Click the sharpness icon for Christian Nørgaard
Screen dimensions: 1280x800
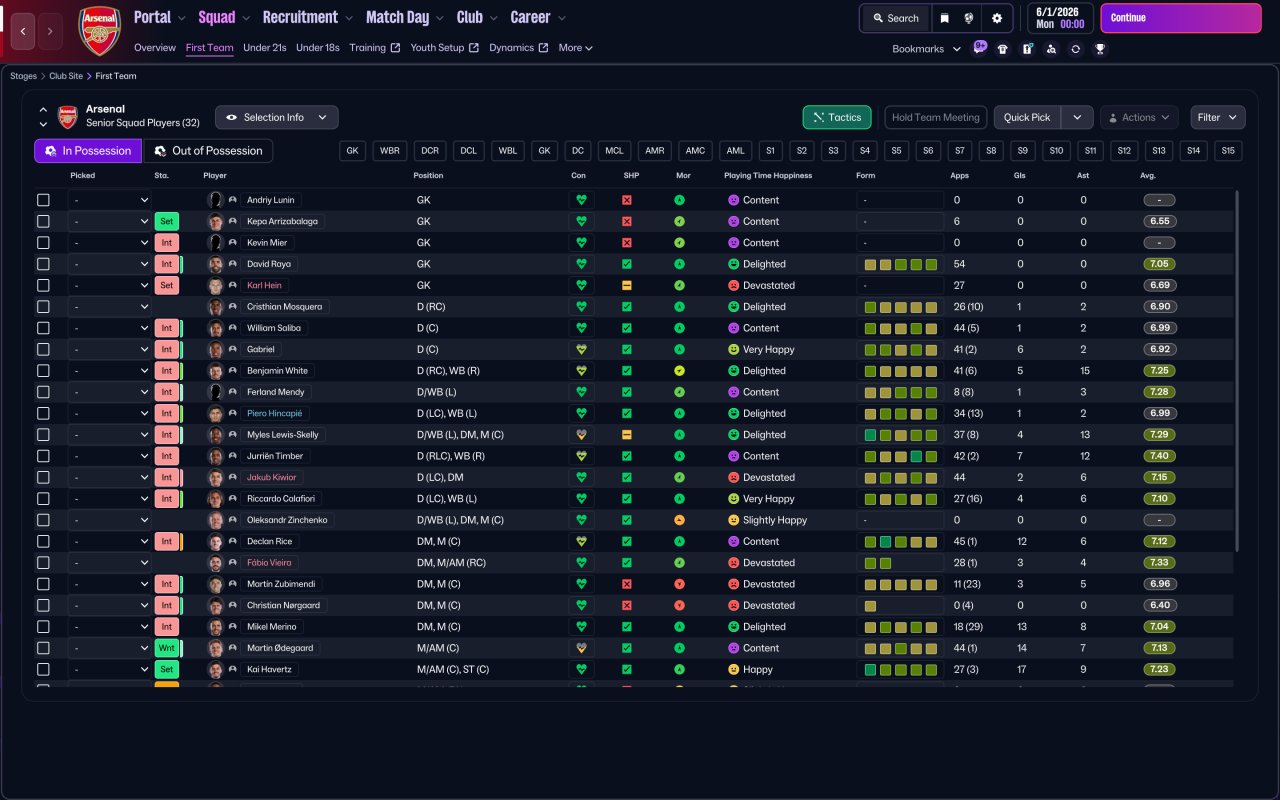[627, 606]
